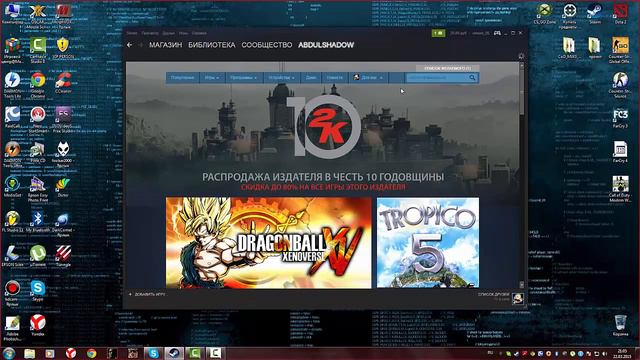Open the Recycle Bin on desktop
Viewport: 640px width, 360px height.
tap(620, 325)
